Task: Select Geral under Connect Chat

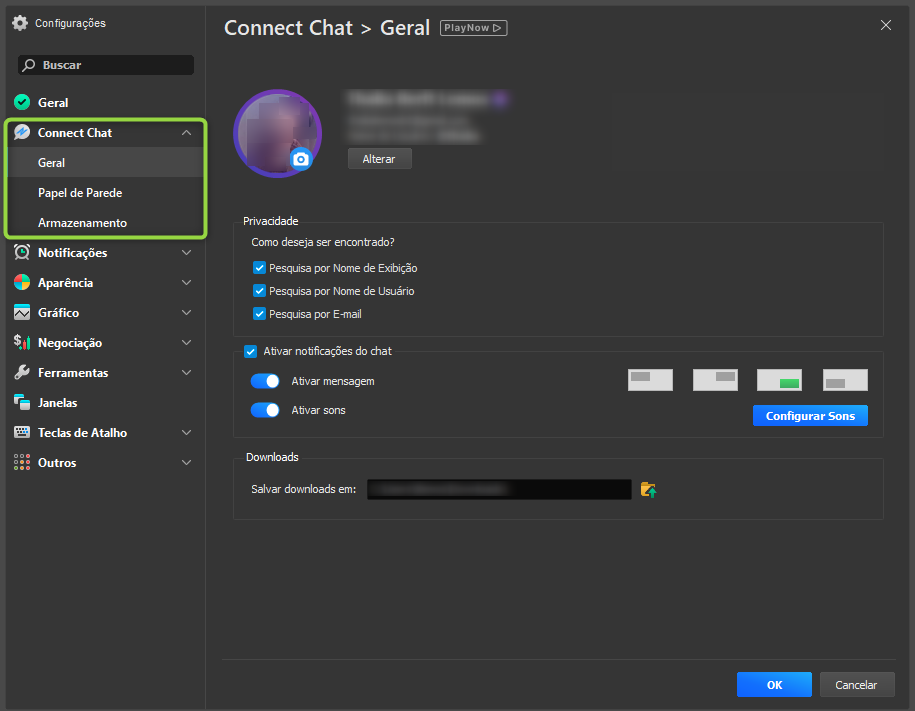Action: (x=106, y=162)
